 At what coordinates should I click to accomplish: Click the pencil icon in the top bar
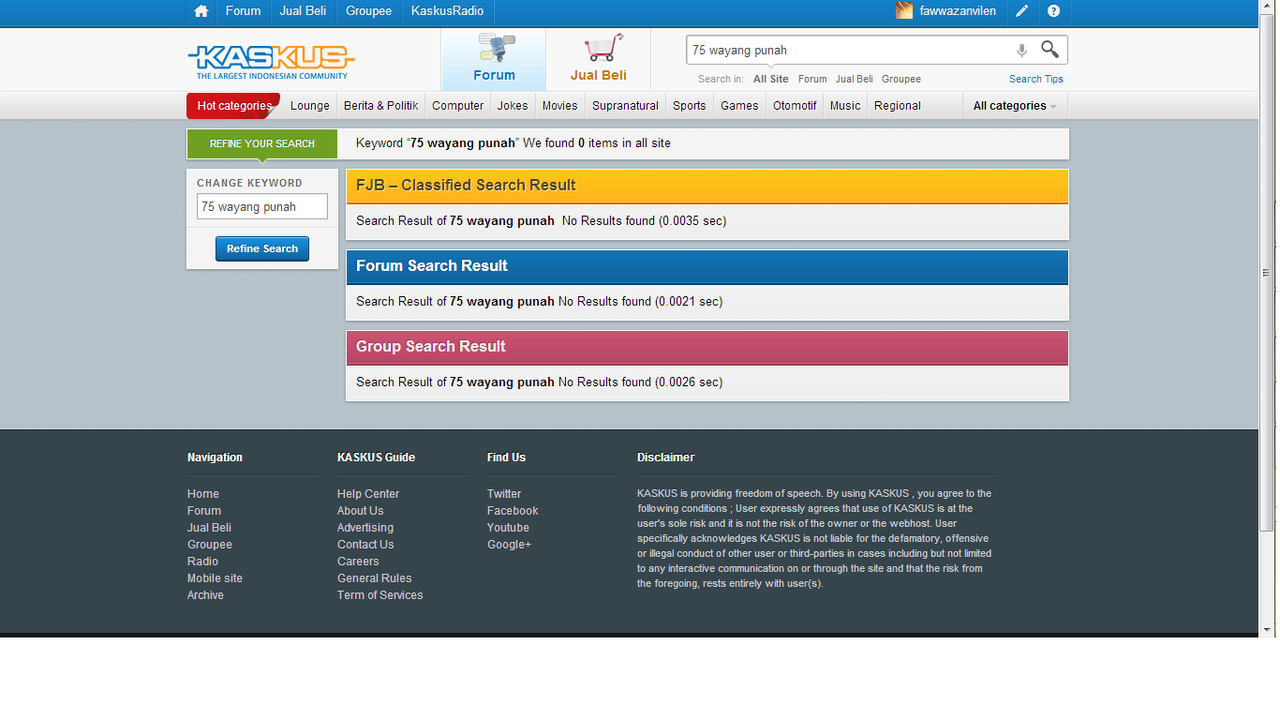point(1021,11)
